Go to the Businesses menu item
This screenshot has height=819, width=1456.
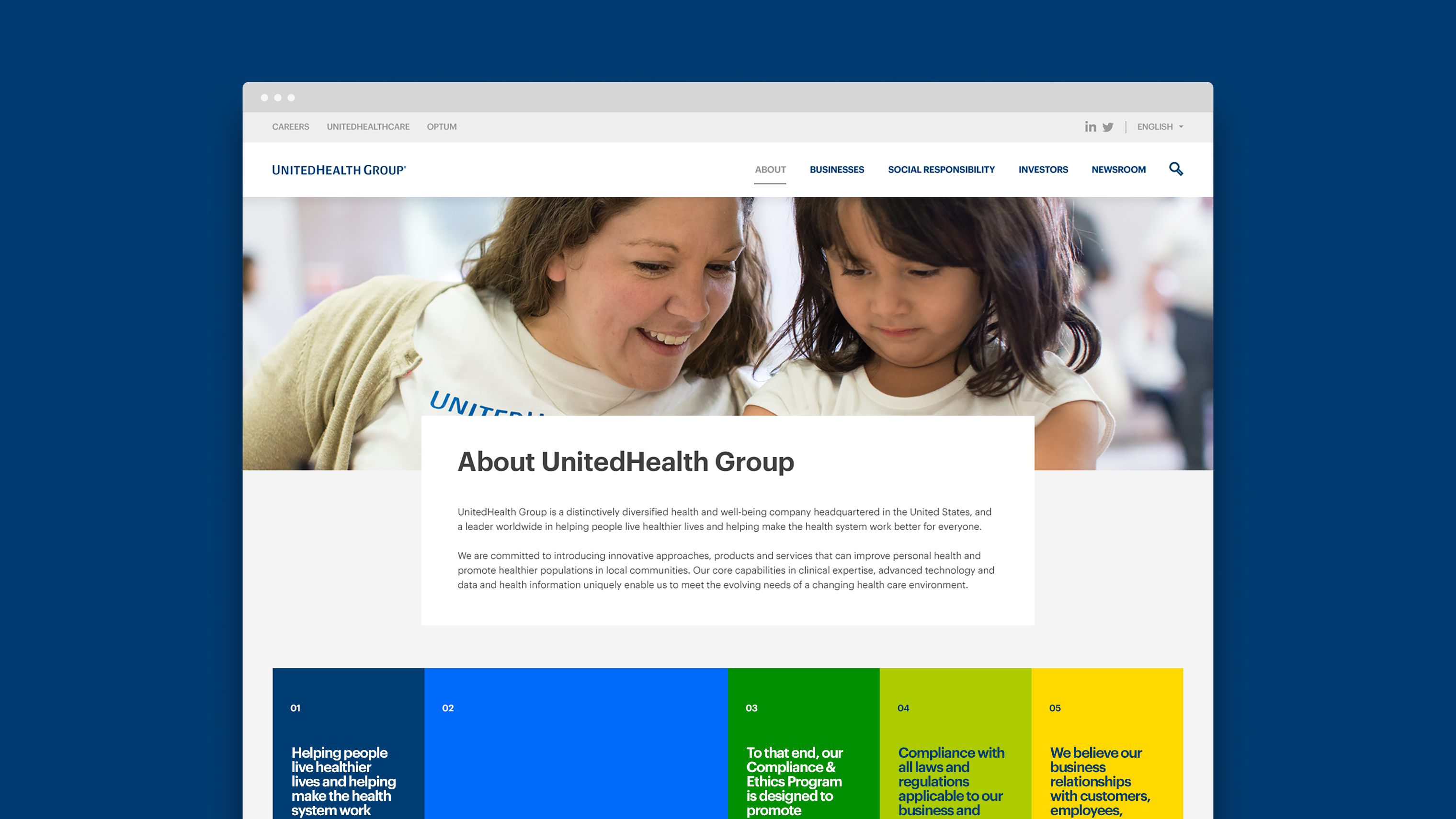click(x=837, y=170)
